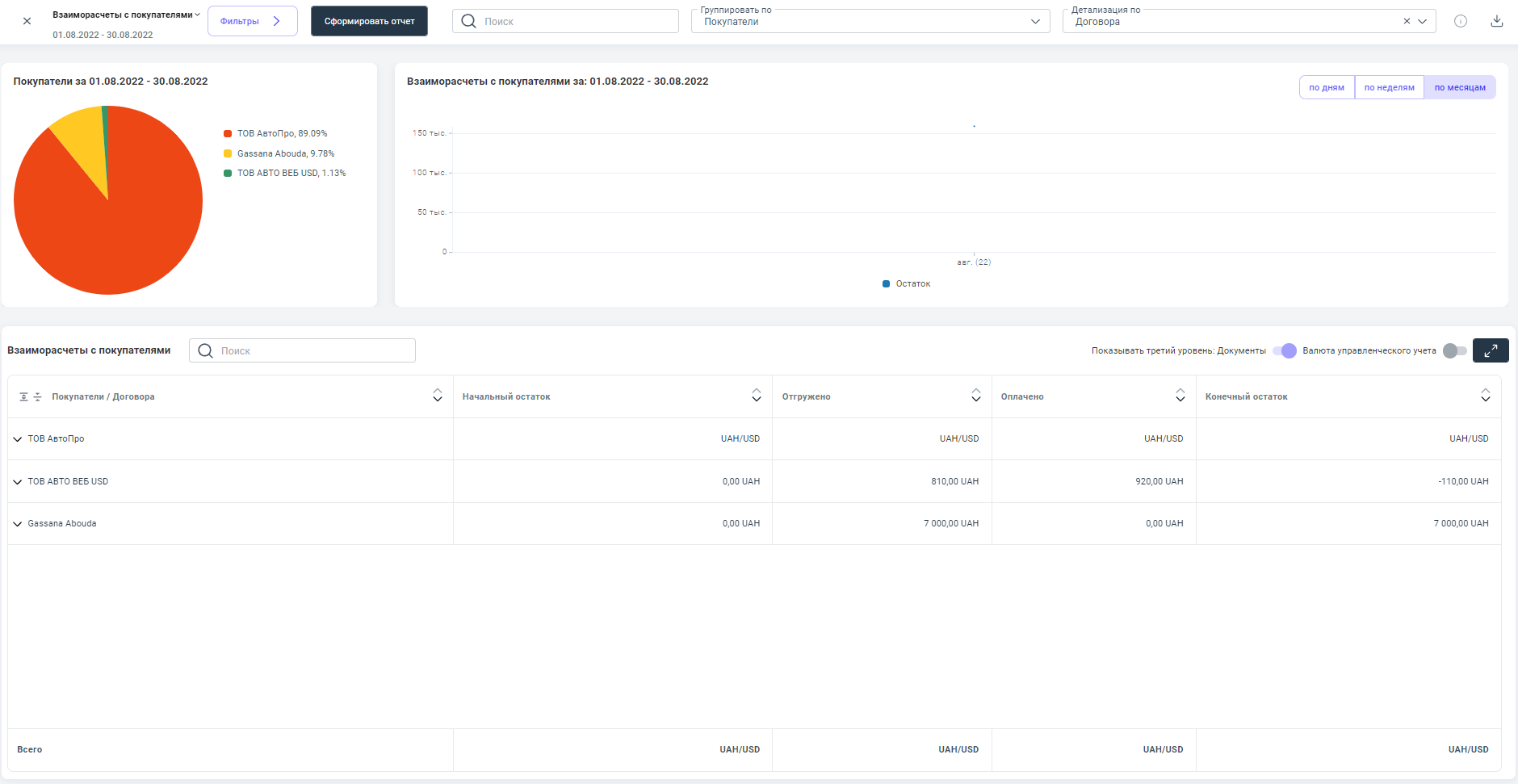Click the collapse all rows icon
The width and height of the screenshot is (1518, 784).
click(37, 396)
